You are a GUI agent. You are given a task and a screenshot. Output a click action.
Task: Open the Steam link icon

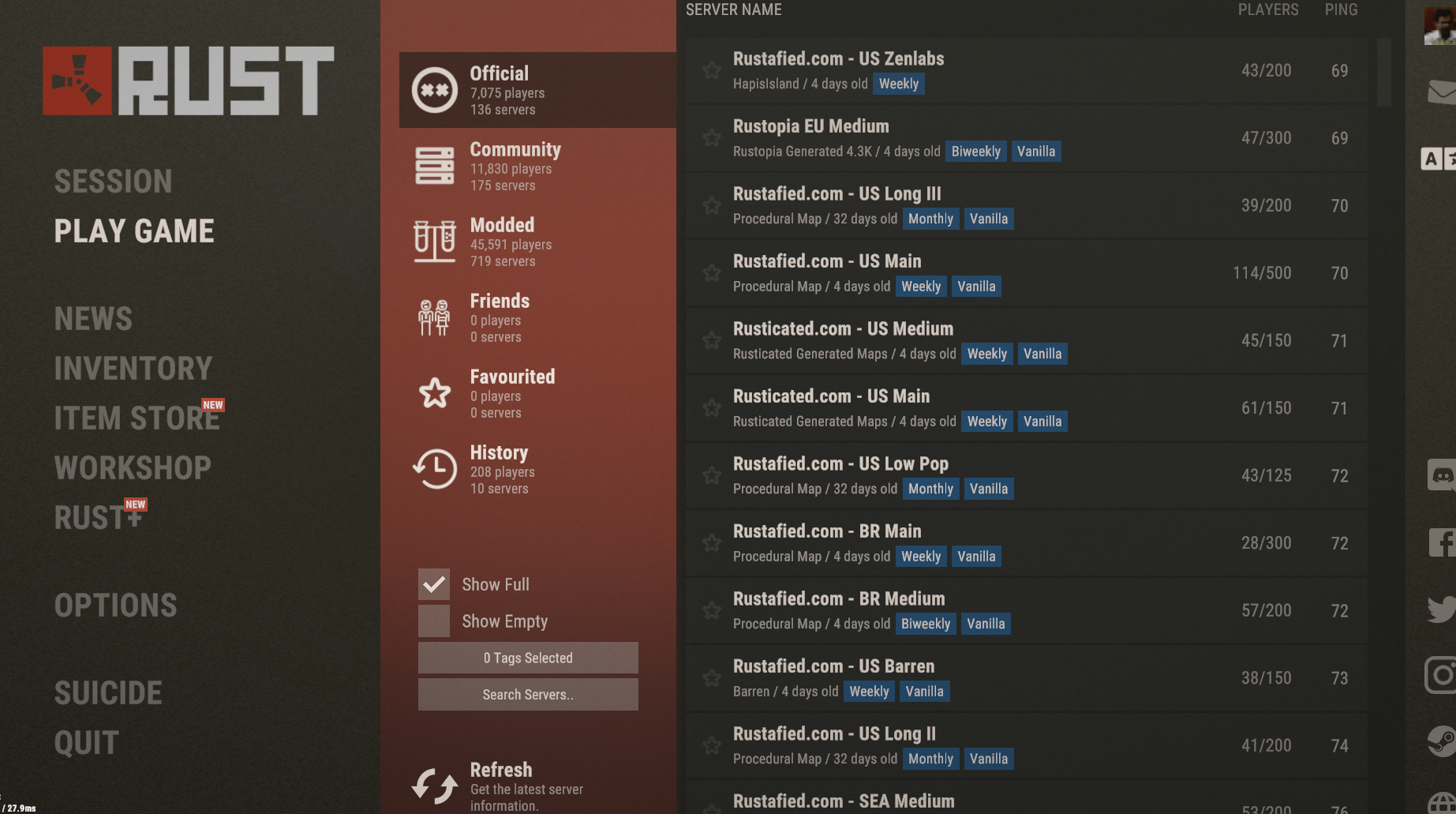tap(1442, 741)
